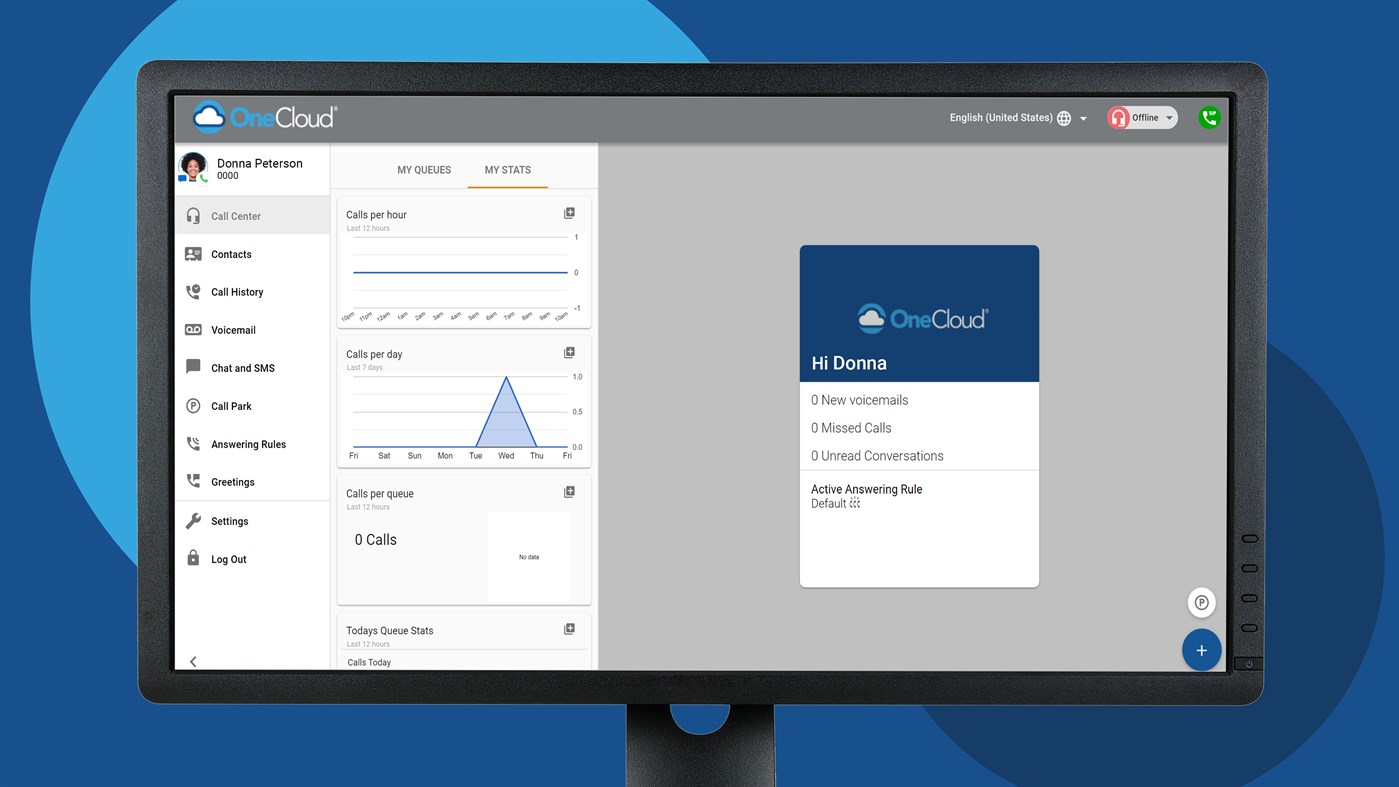
Task: Open the Greetings section
Action: coord(232,482)
